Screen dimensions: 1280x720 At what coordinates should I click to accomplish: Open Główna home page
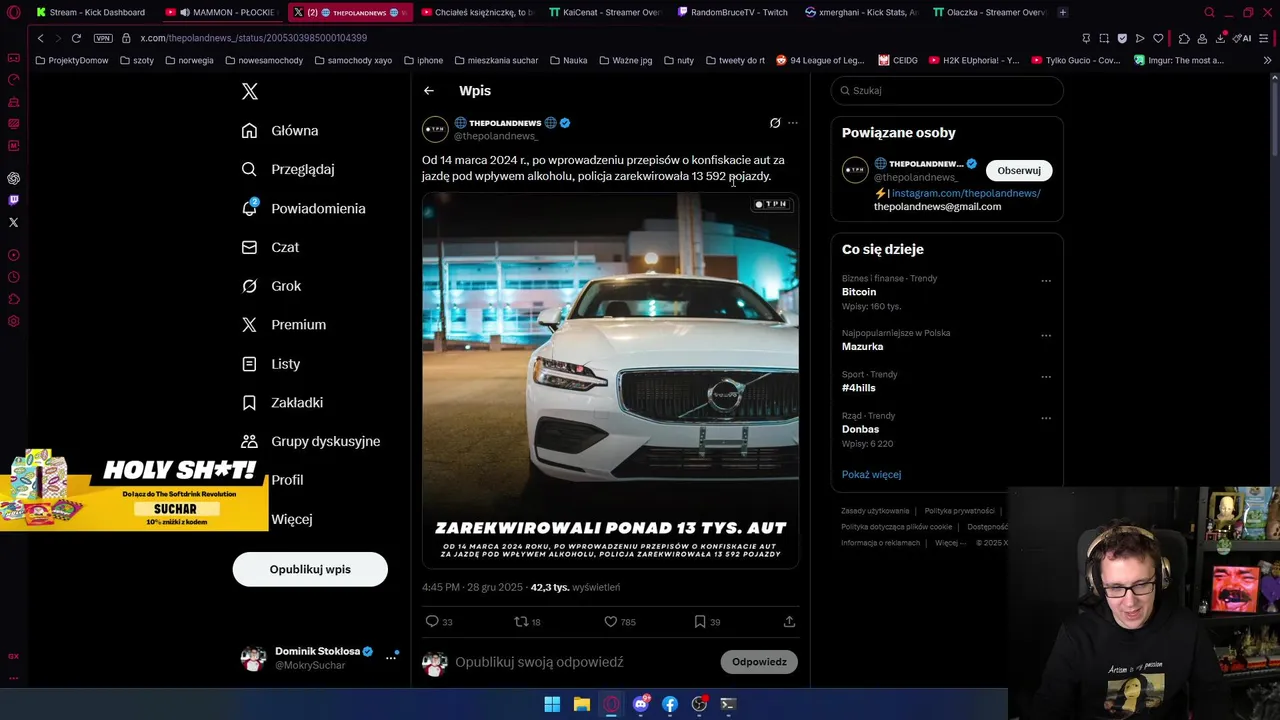[280, 131]
